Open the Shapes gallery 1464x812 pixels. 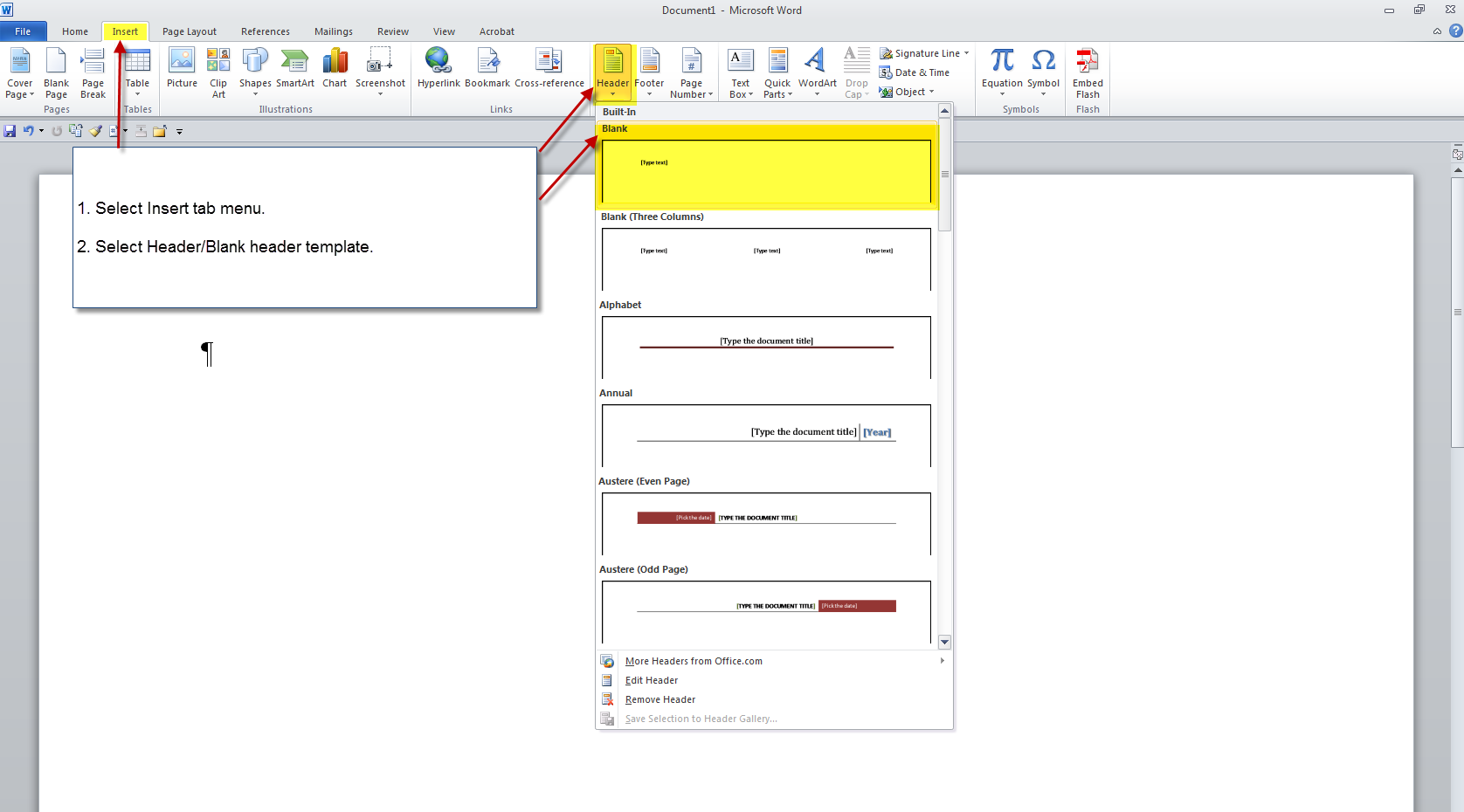(255, 73)
